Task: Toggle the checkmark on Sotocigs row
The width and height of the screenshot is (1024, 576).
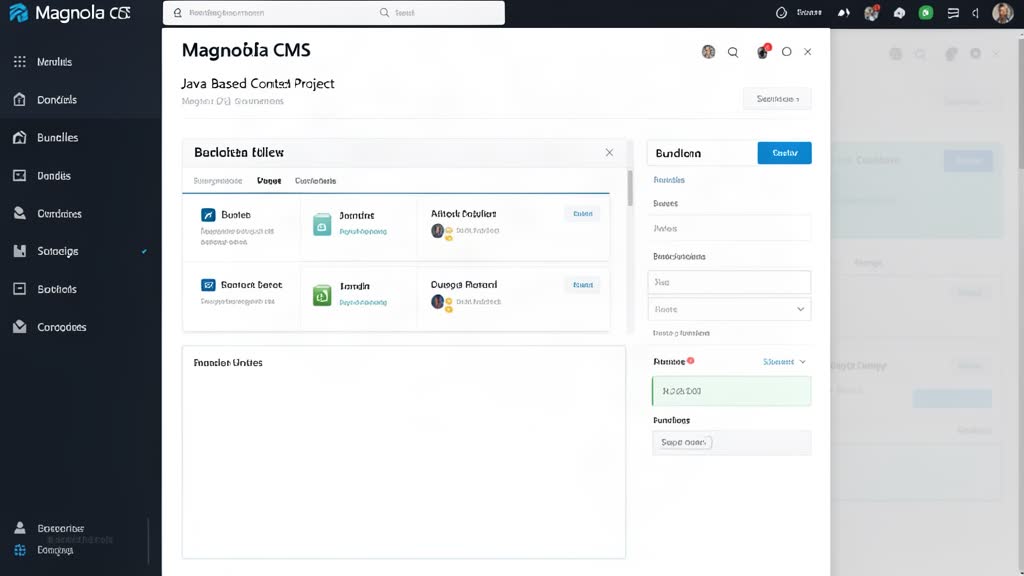Action: (144, 251)
